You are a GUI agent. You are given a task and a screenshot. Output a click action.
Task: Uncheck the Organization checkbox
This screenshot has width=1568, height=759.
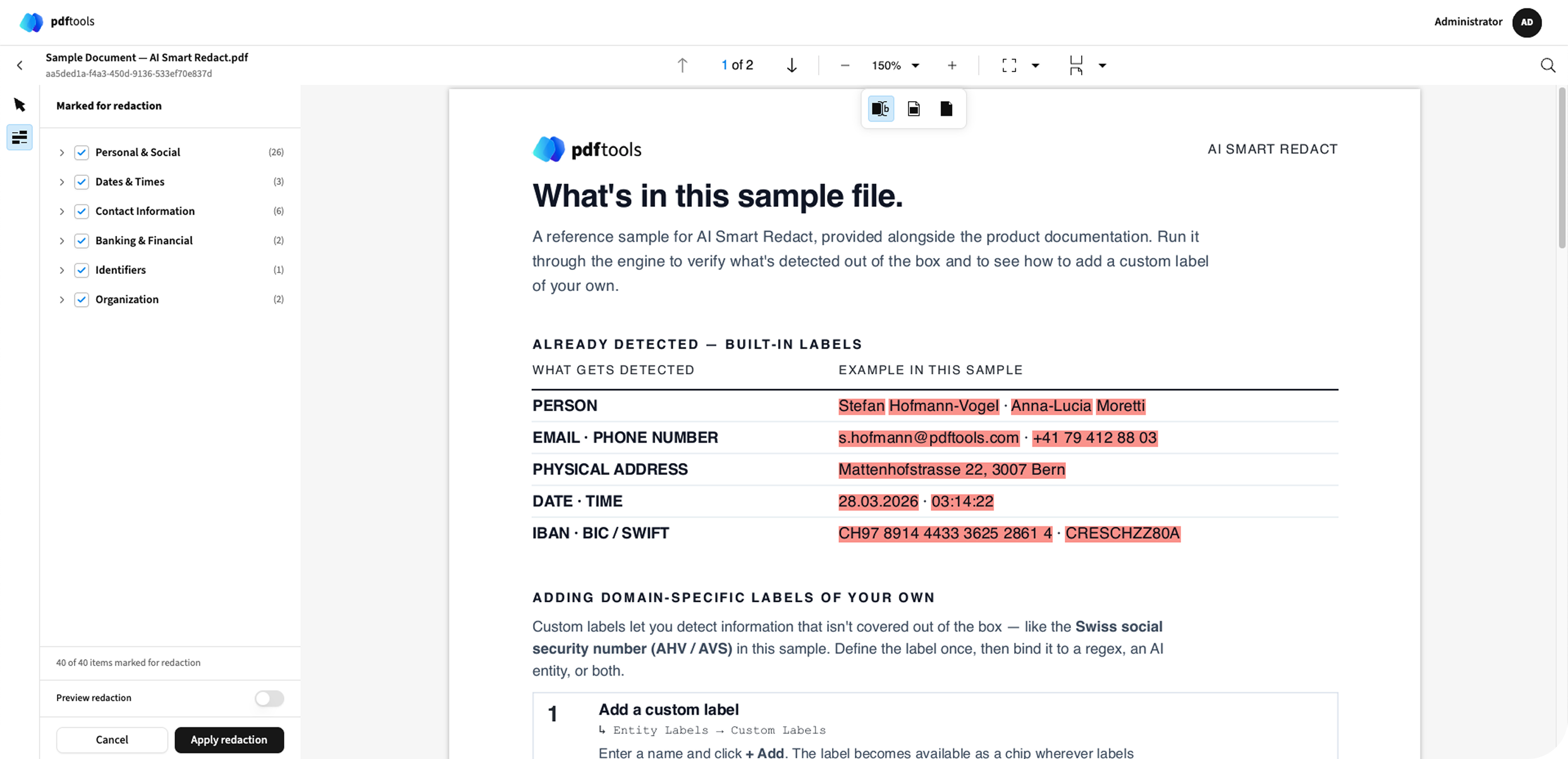tap(82, 300)
